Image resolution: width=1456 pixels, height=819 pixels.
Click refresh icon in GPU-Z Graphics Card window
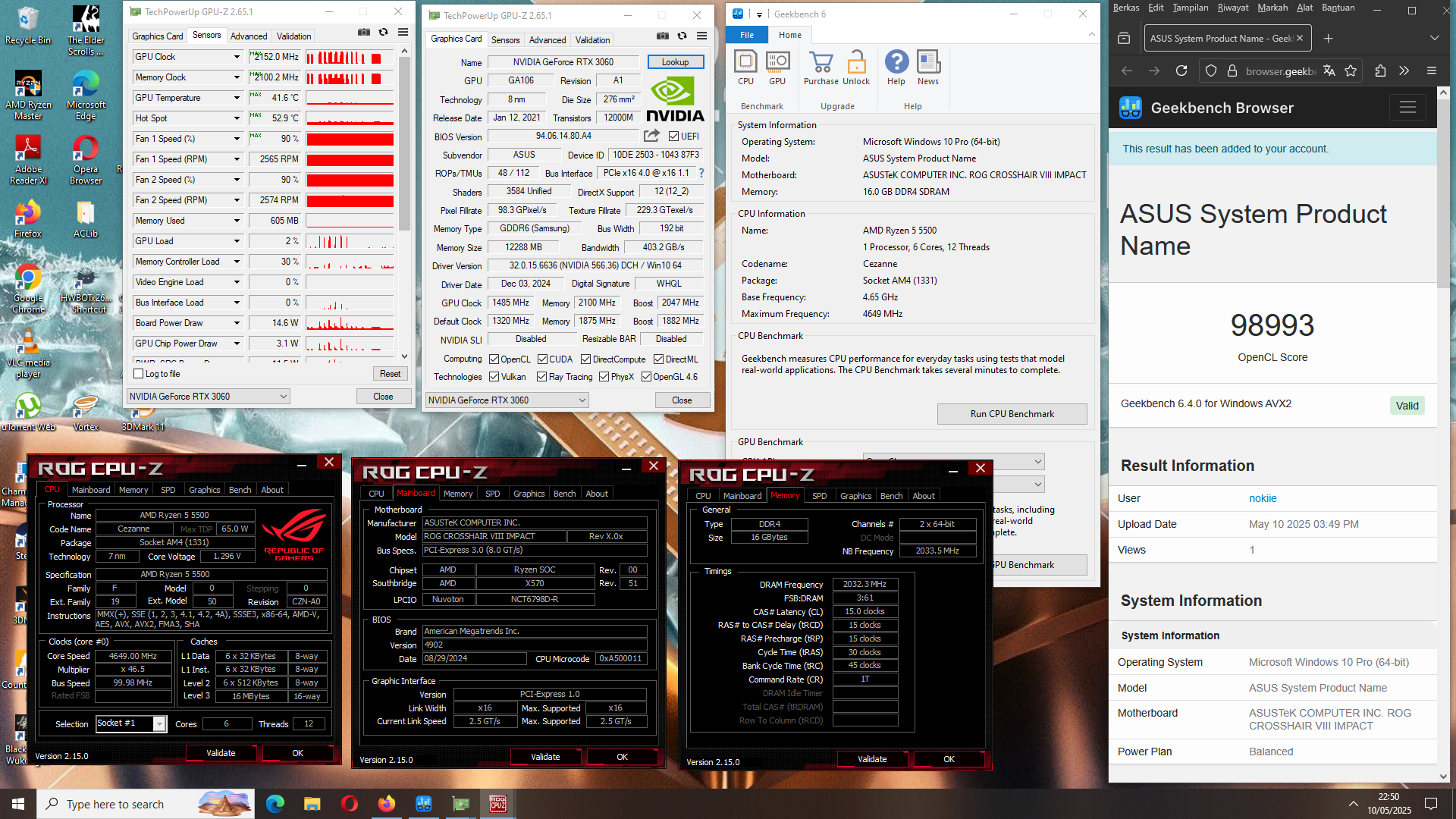point(682,36)
